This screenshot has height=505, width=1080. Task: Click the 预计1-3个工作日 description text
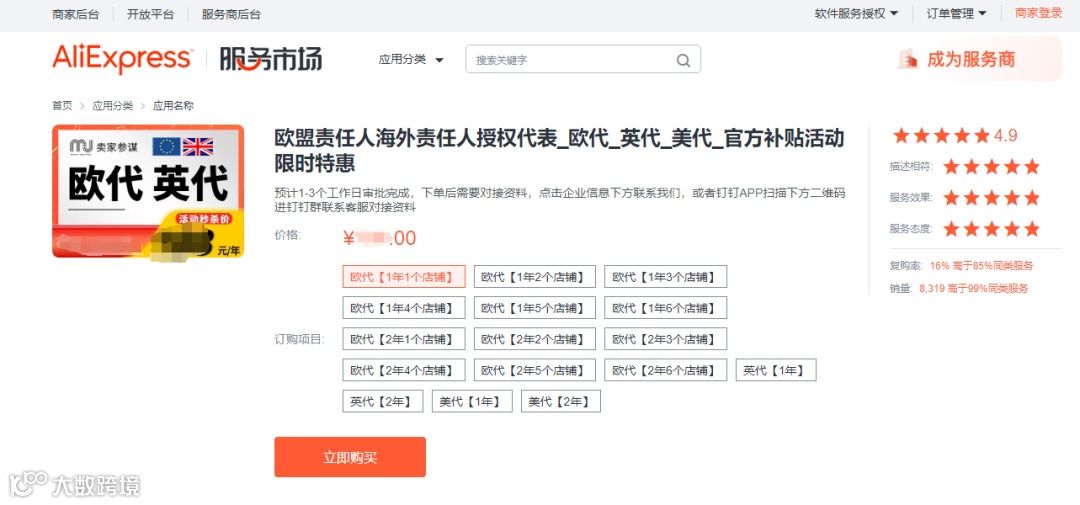[559, 200]
